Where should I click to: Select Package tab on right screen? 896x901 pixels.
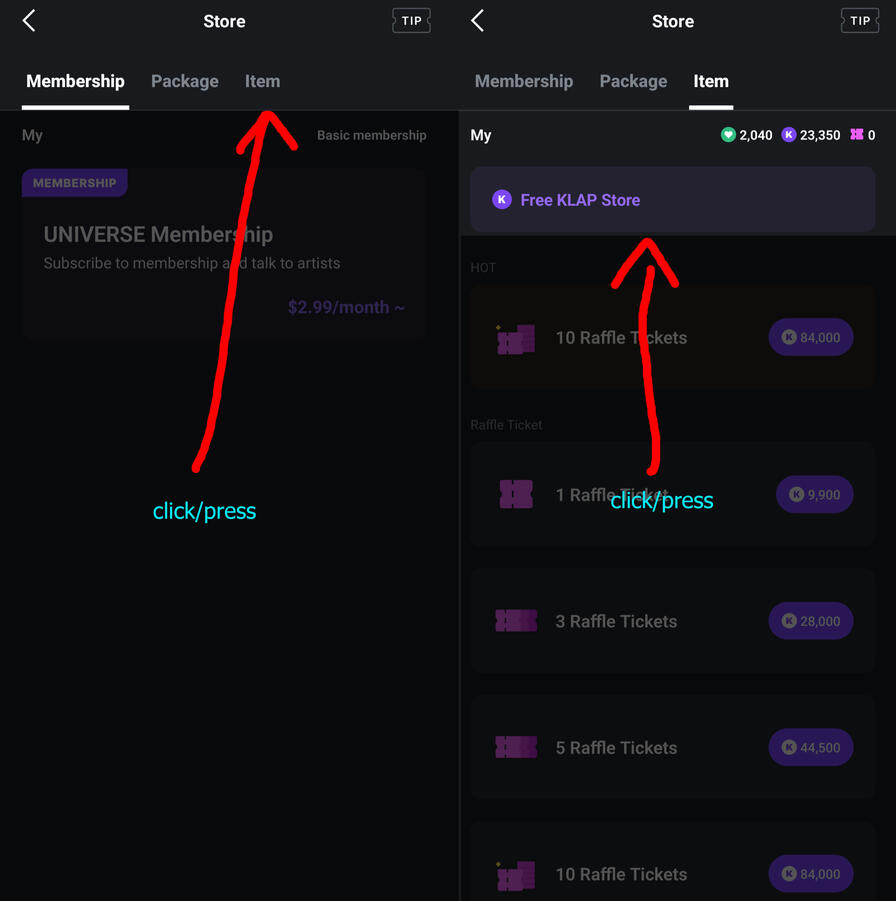(633, 82)
